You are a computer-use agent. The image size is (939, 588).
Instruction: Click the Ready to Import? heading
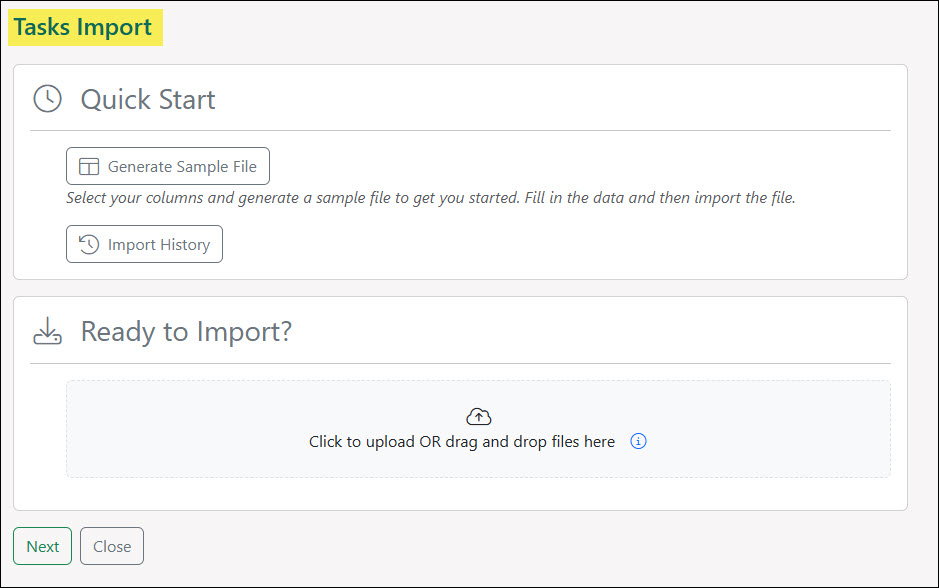[186, 332]
